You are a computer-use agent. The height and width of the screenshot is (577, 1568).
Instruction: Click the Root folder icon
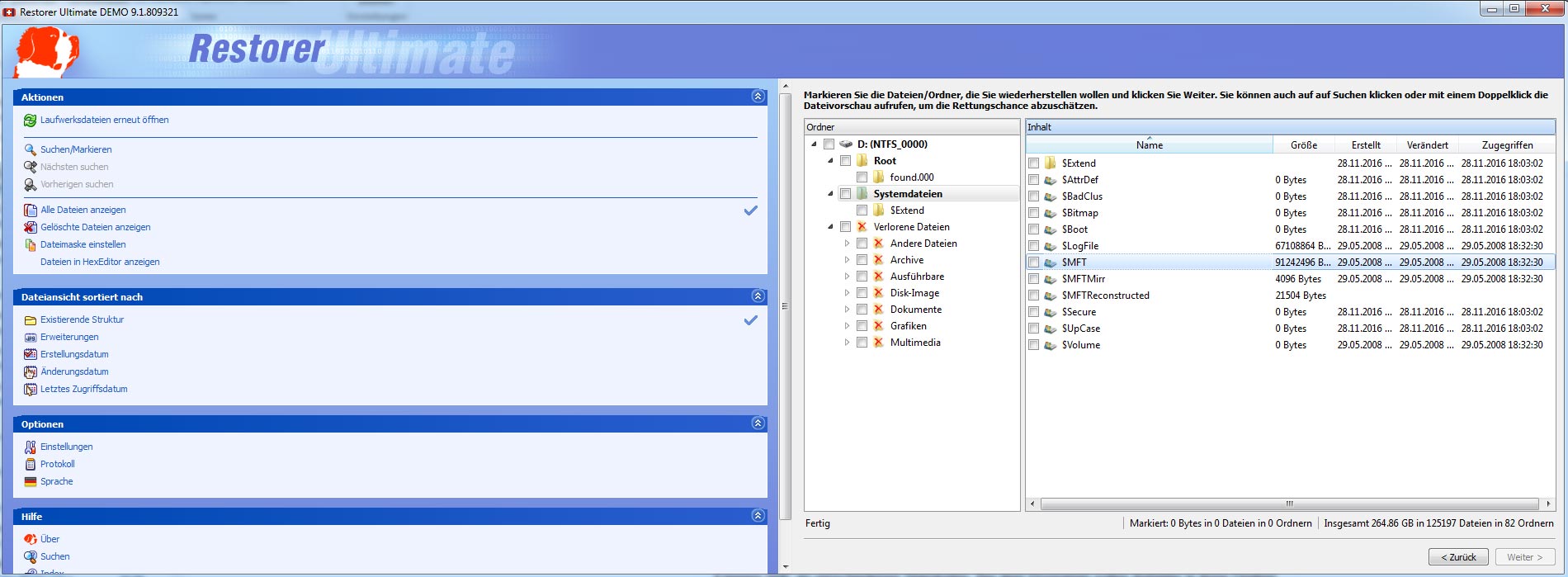862,161
